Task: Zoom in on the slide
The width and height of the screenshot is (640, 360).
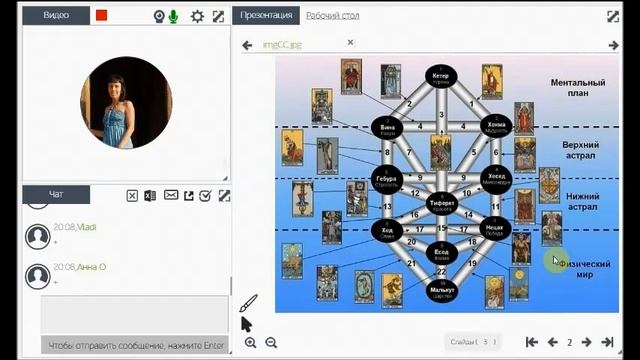Action: pyautogui.click(x=251, y=342)
